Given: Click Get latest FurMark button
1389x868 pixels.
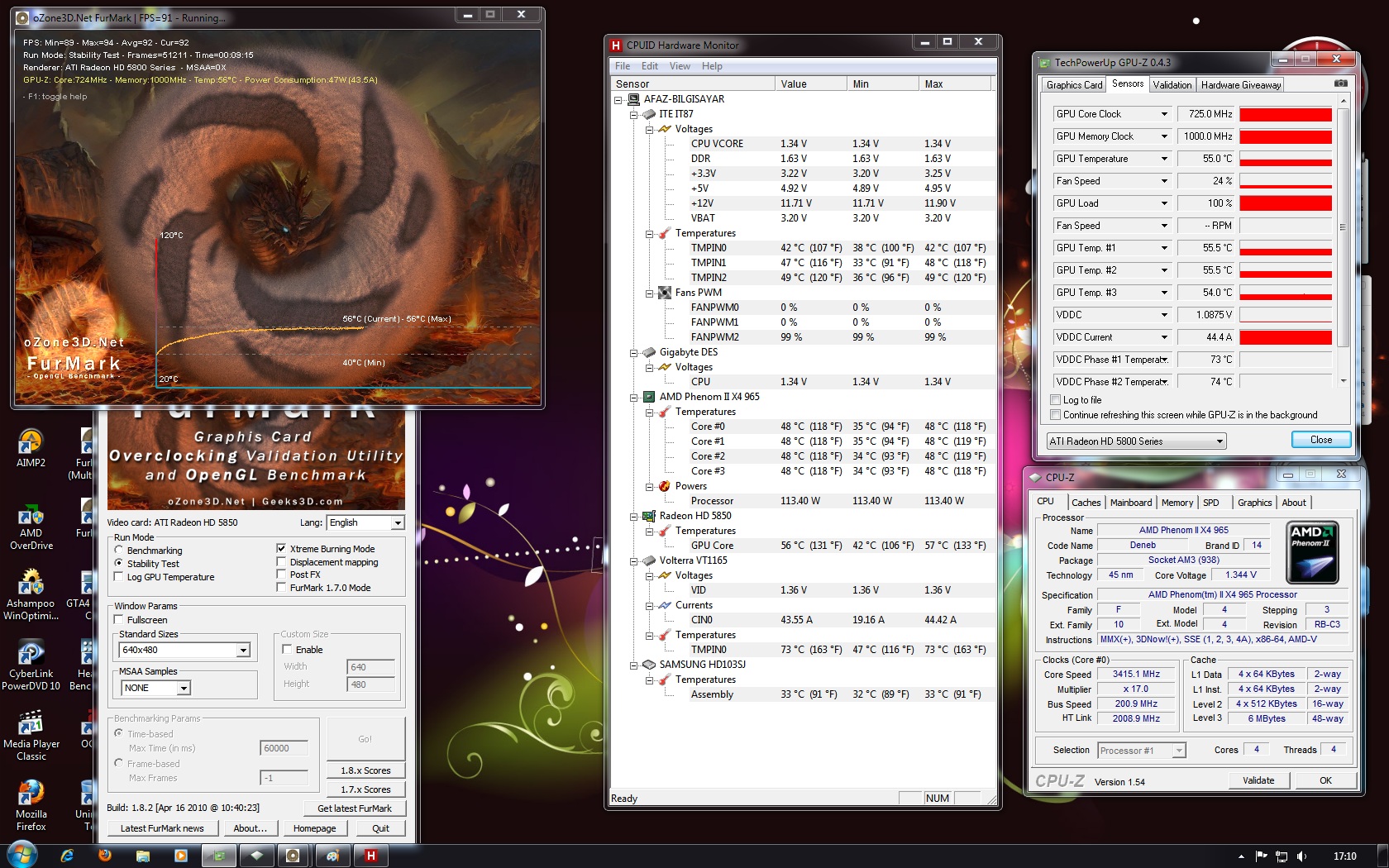Looking at the screenshot, I should 355,808.
